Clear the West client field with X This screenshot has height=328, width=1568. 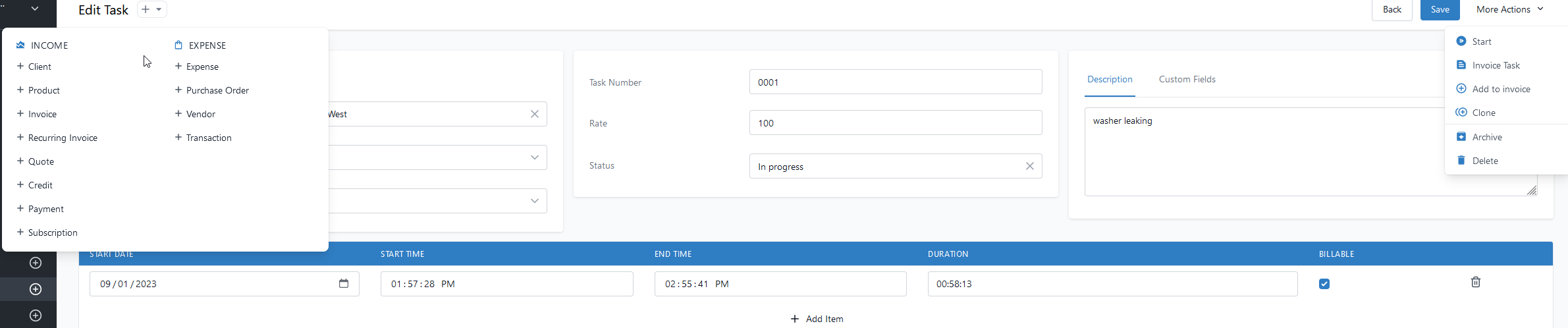click(535, 114)
